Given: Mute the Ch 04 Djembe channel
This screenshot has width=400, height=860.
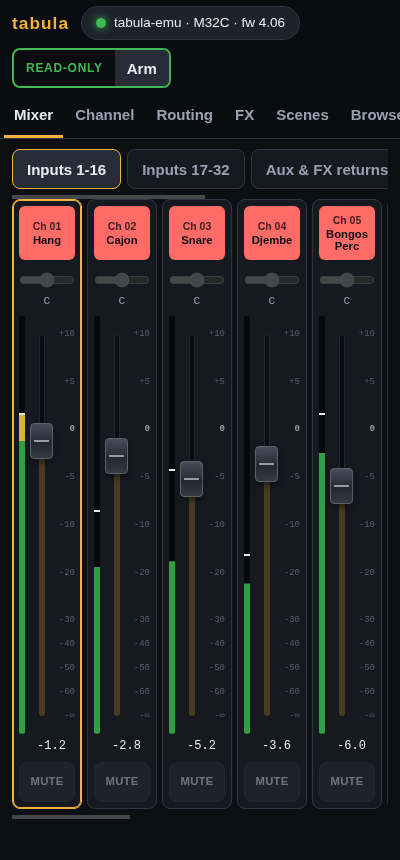Looking at the screenshot, I should [x=272, y=782].
